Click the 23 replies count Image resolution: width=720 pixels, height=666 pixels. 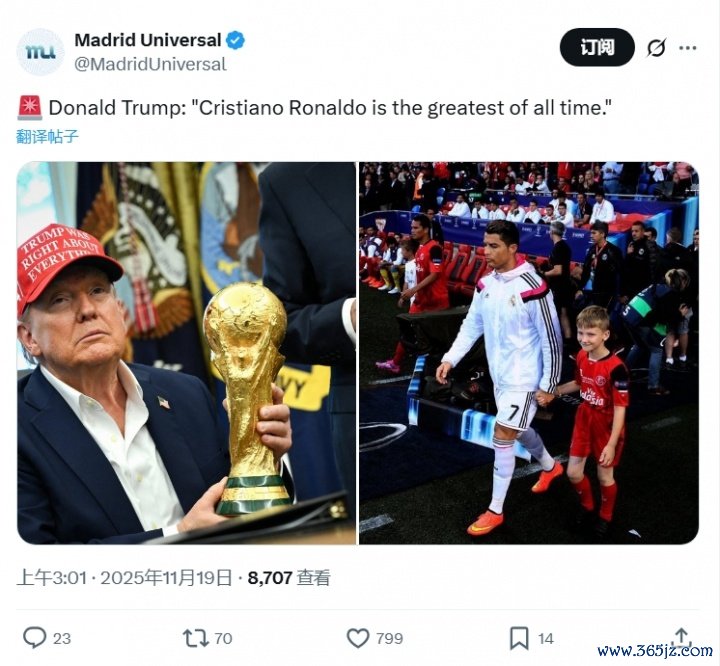[62, 638]
